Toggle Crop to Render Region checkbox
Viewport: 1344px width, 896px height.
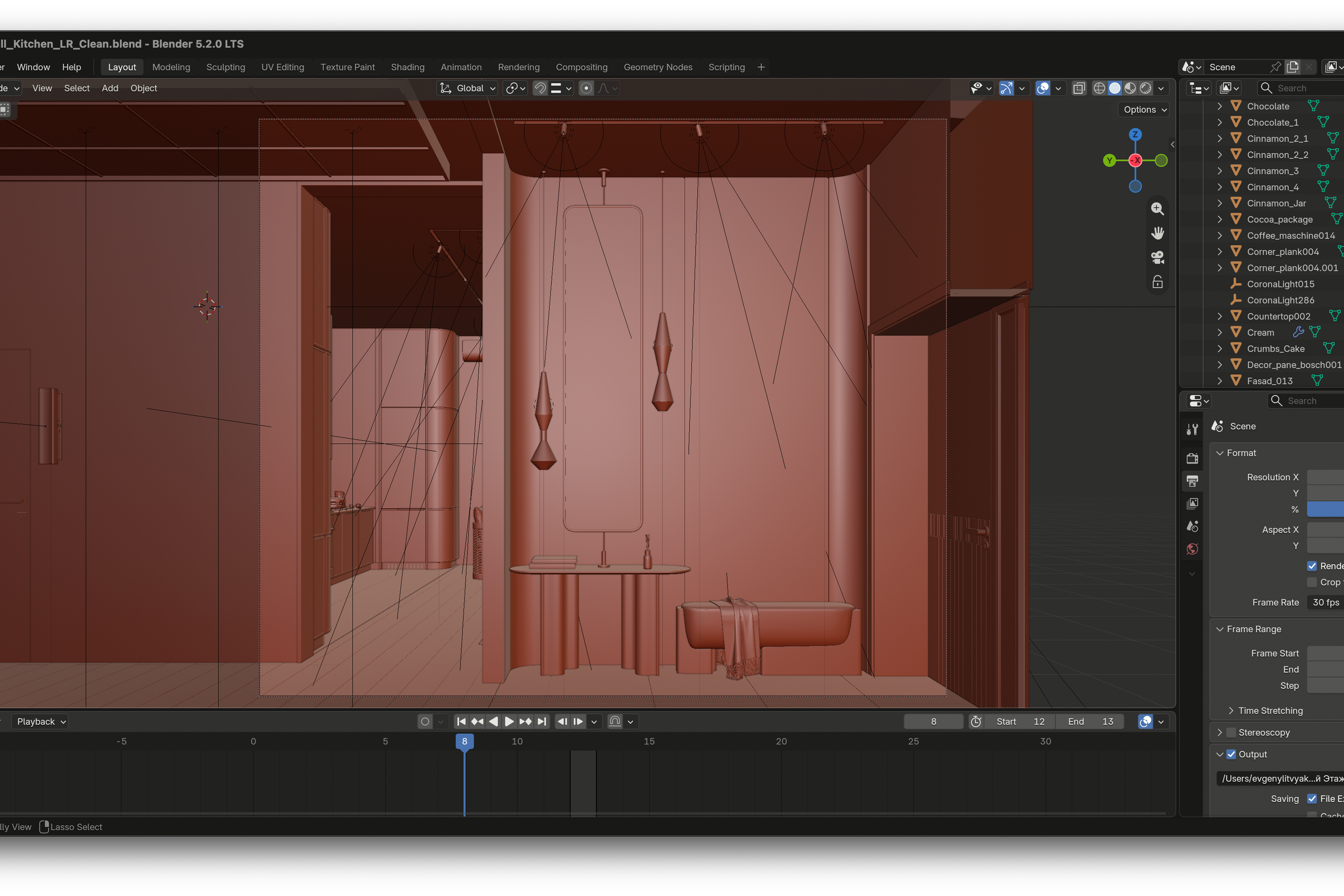1312,582
